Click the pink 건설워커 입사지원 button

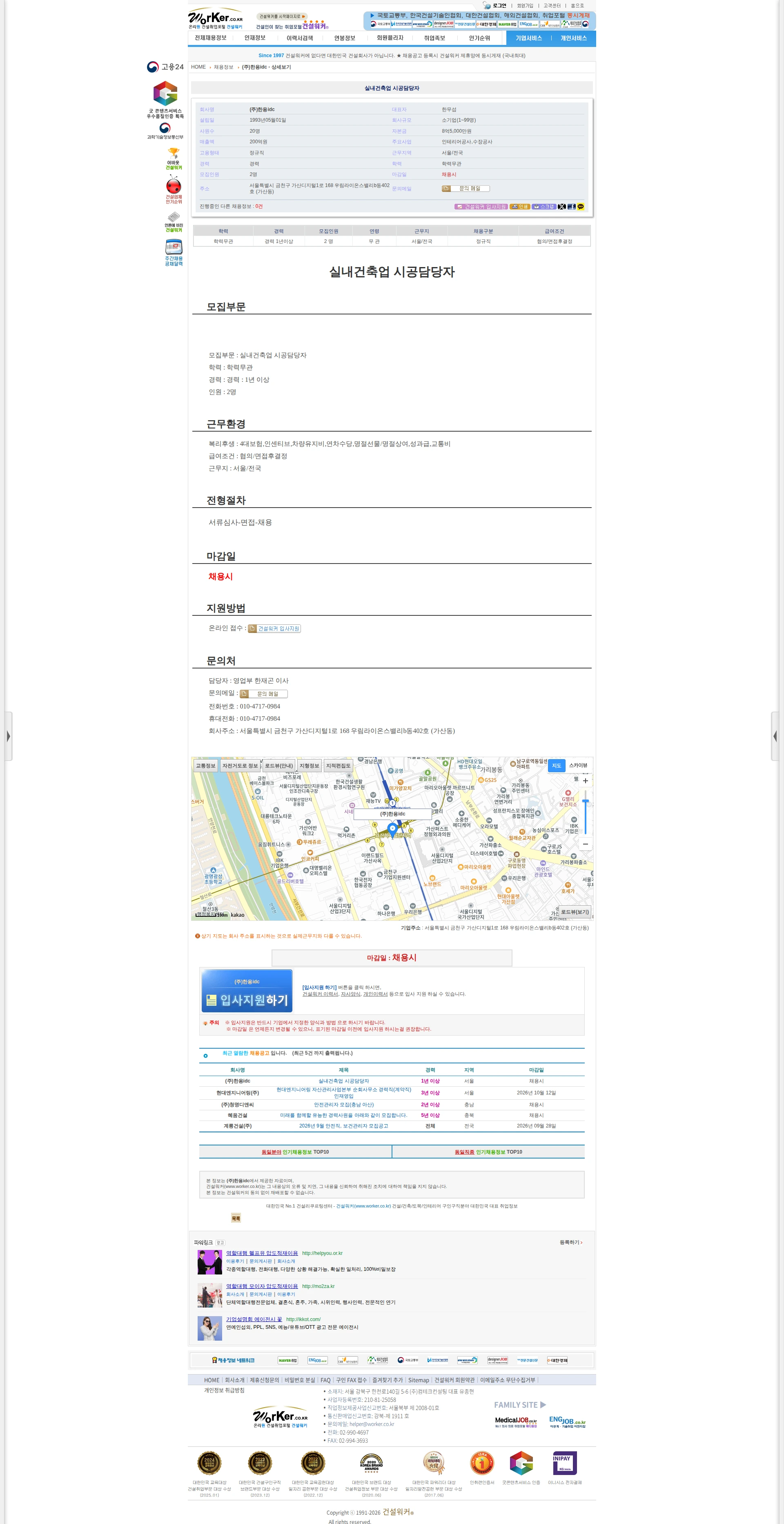tap(481, 207)
